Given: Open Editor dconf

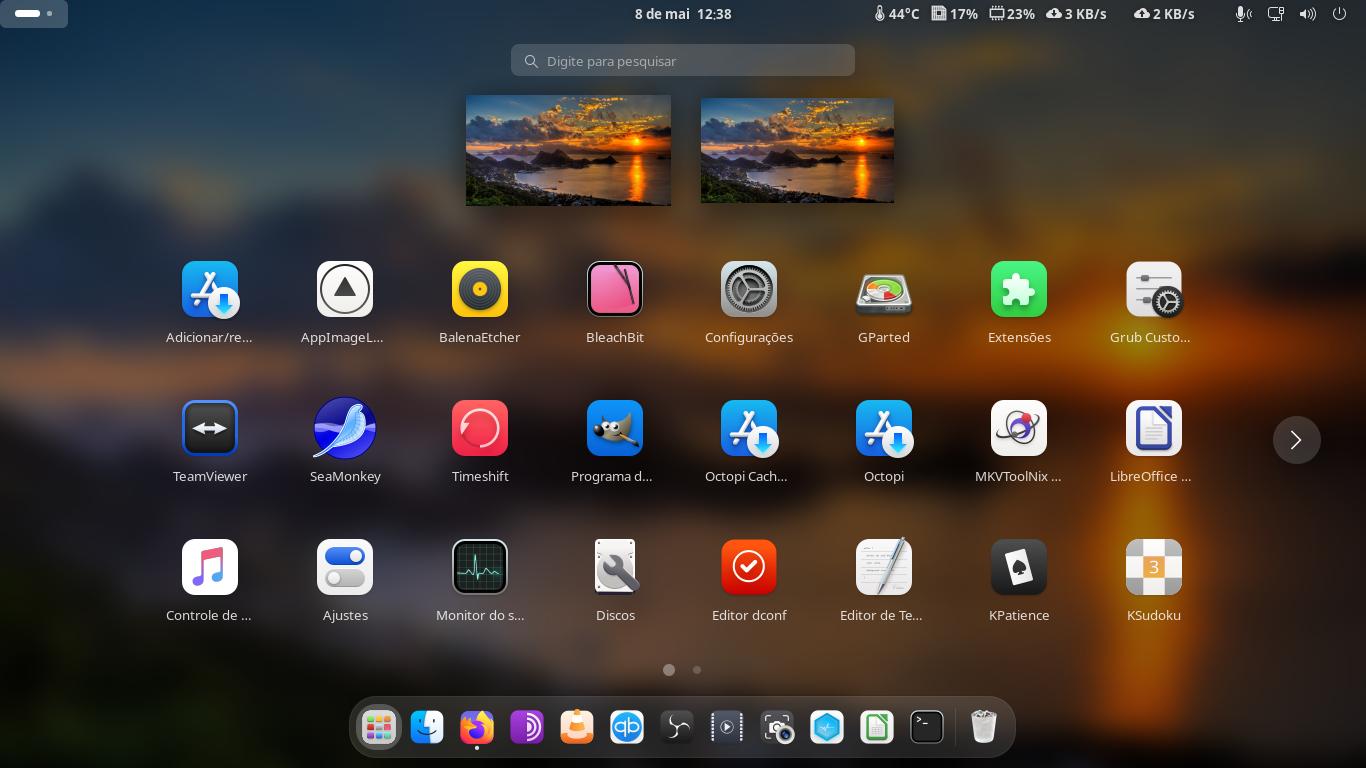Looking at the screenshot, I should [x=749, y=567].
